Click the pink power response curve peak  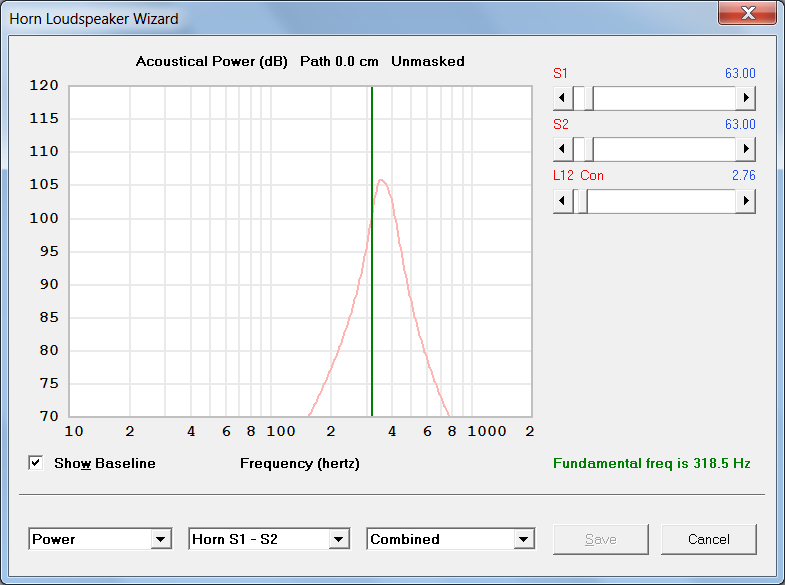(381, 180)
